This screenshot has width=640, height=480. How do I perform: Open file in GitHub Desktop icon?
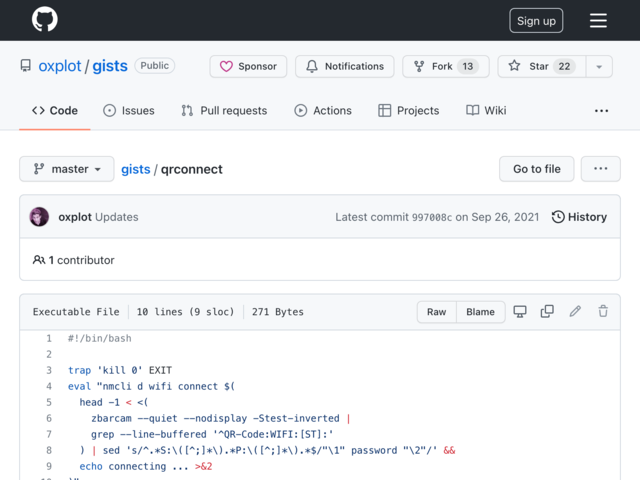click(x=520, y=312)
